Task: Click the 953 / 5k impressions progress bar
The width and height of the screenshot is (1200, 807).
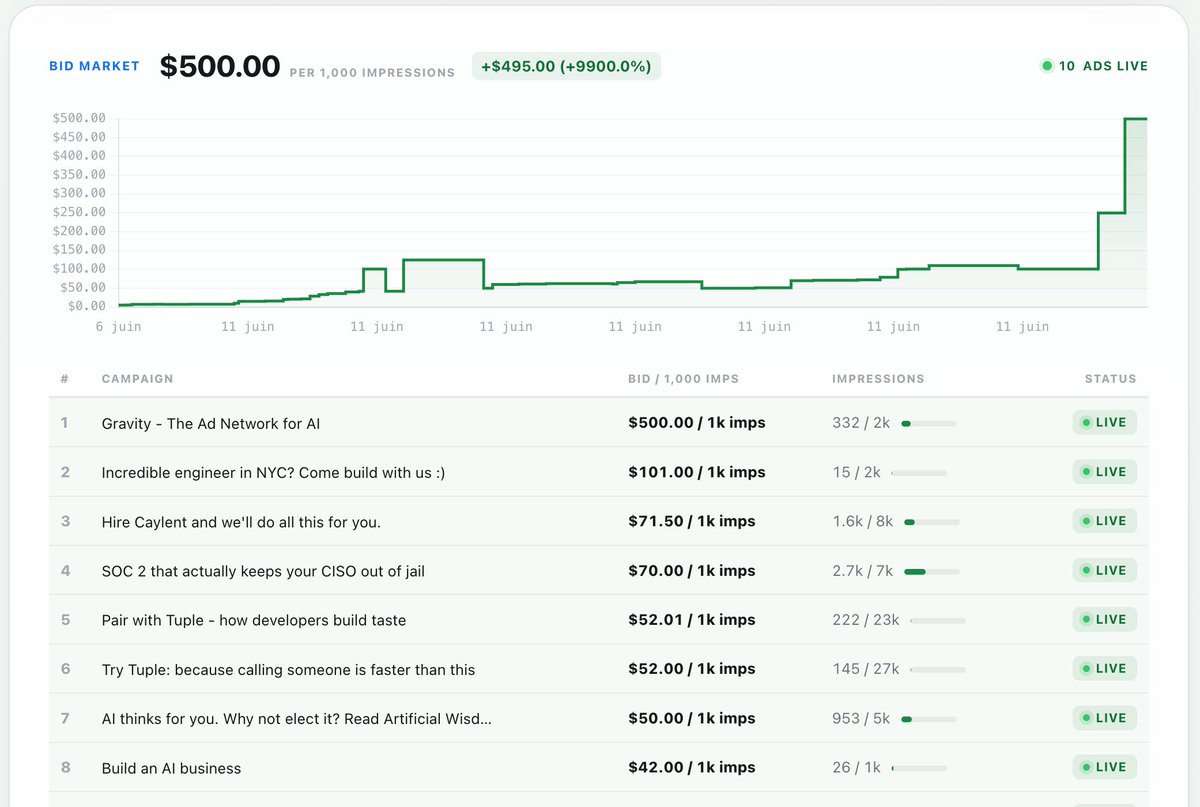Action: 929,718
